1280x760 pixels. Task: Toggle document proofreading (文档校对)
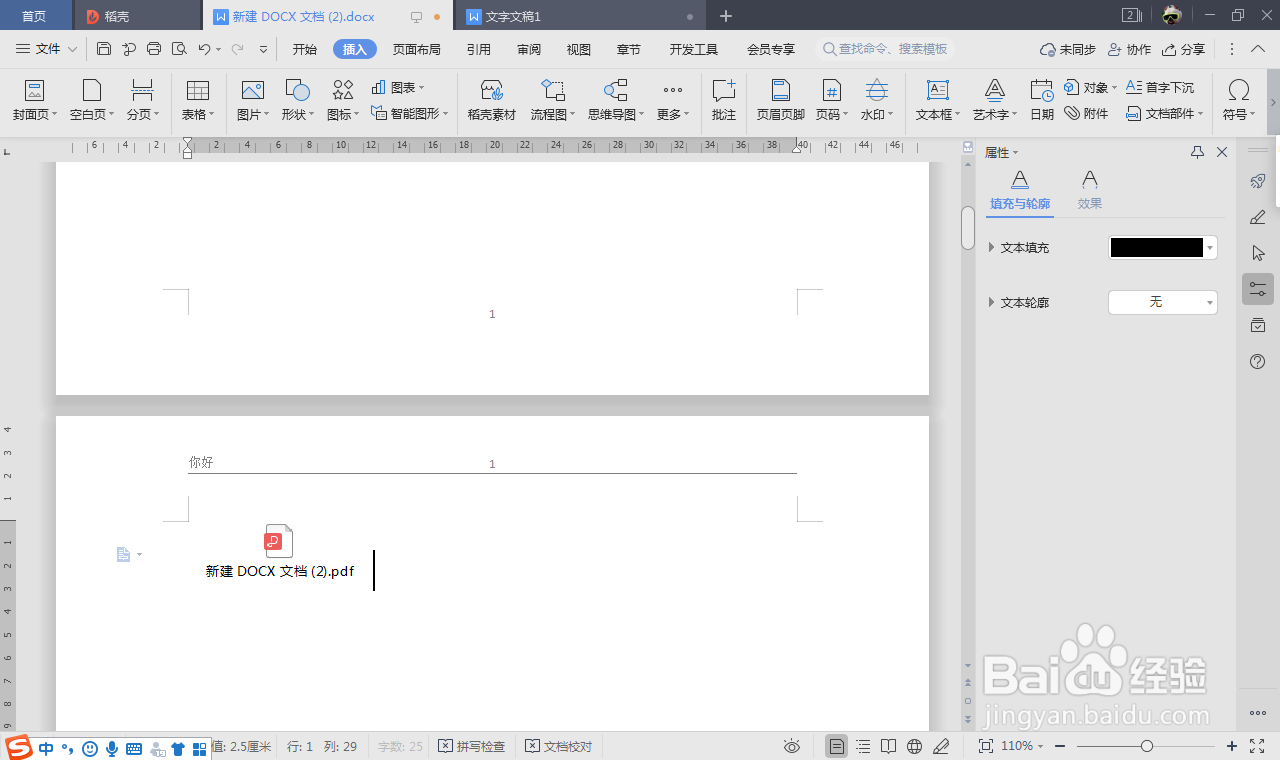tap(559, 746)
